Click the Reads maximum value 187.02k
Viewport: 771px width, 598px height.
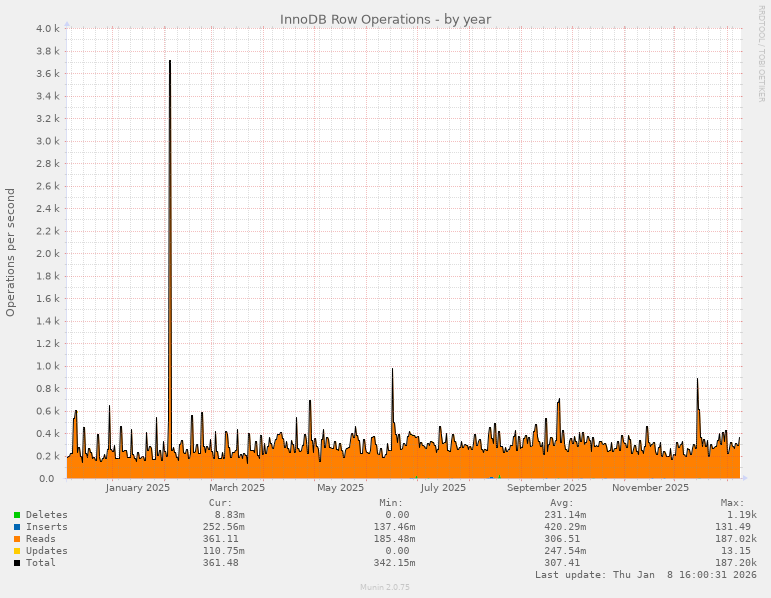pyautogui.click(x=736, y=539)
